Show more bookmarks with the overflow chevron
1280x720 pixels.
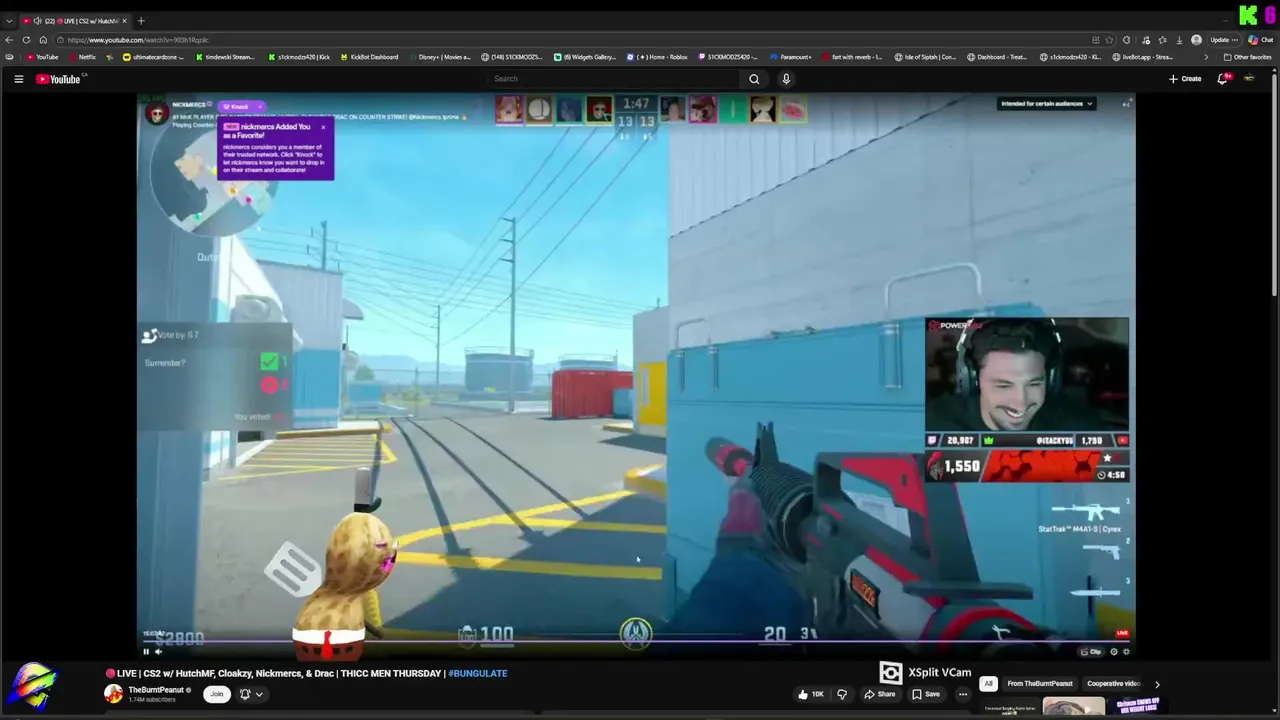pos(1208,57)
